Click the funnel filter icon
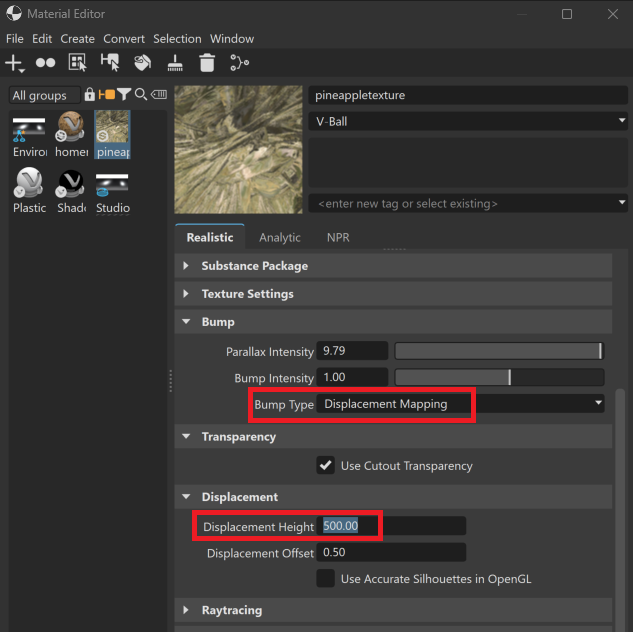This screenshot has height=632, width=633. pos(124,94)
